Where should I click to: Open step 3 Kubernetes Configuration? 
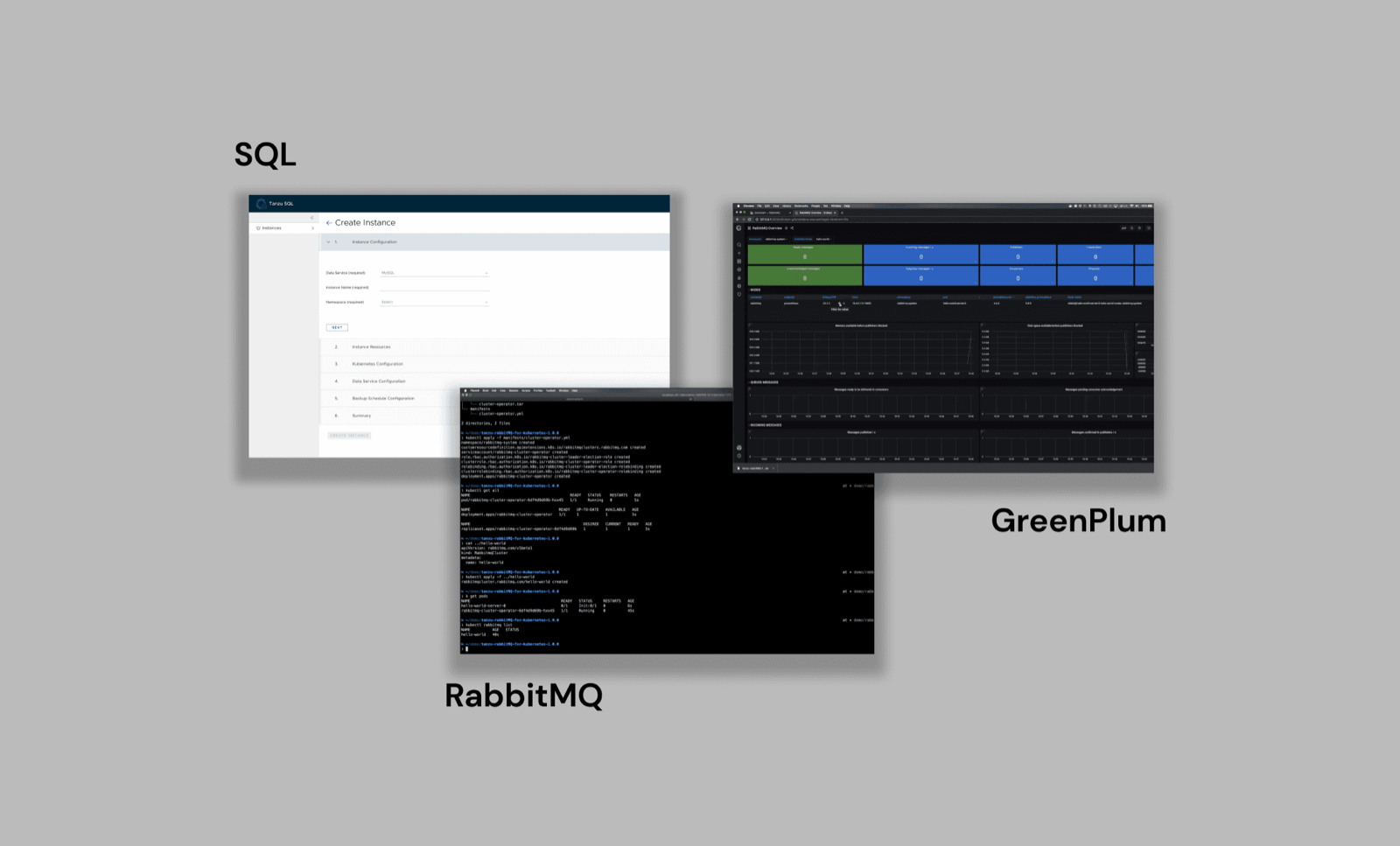(x=495, y=364)
